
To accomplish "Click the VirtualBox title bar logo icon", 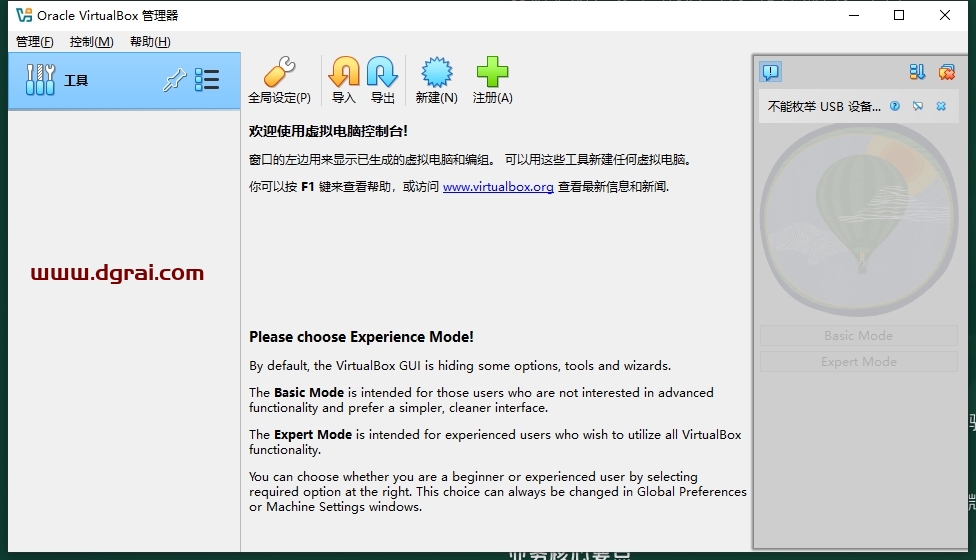I will click(24, 15).
